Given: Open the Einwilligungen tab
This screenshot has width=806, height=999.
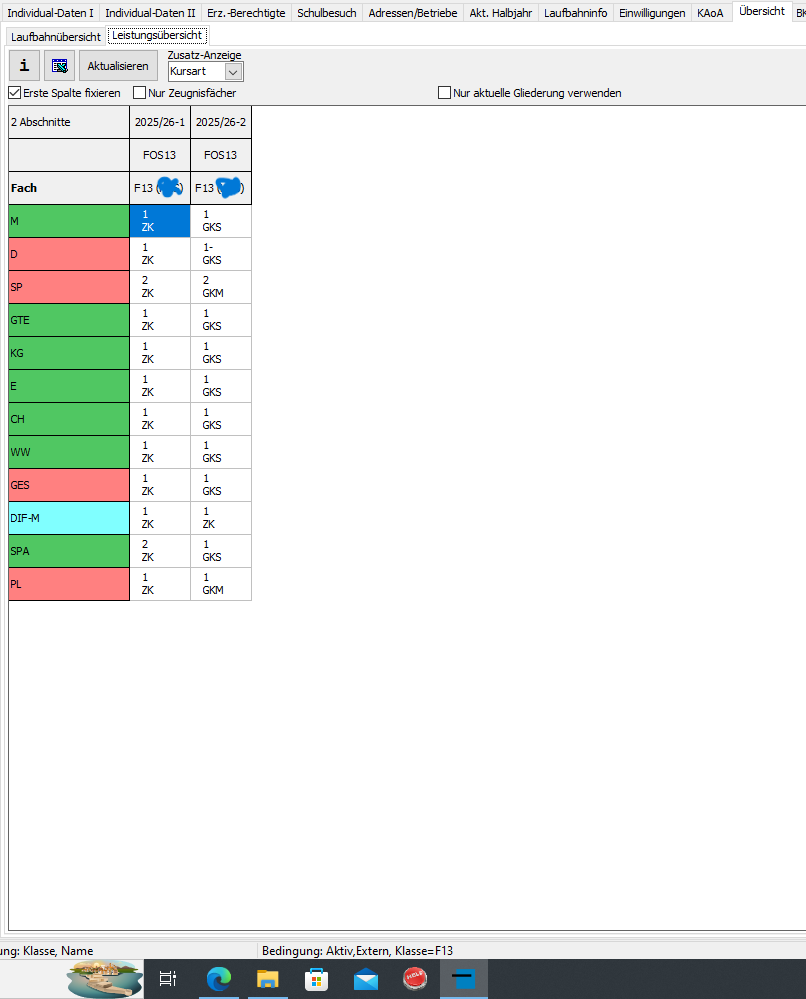Looking at the screenshot, I should point(652,13).
